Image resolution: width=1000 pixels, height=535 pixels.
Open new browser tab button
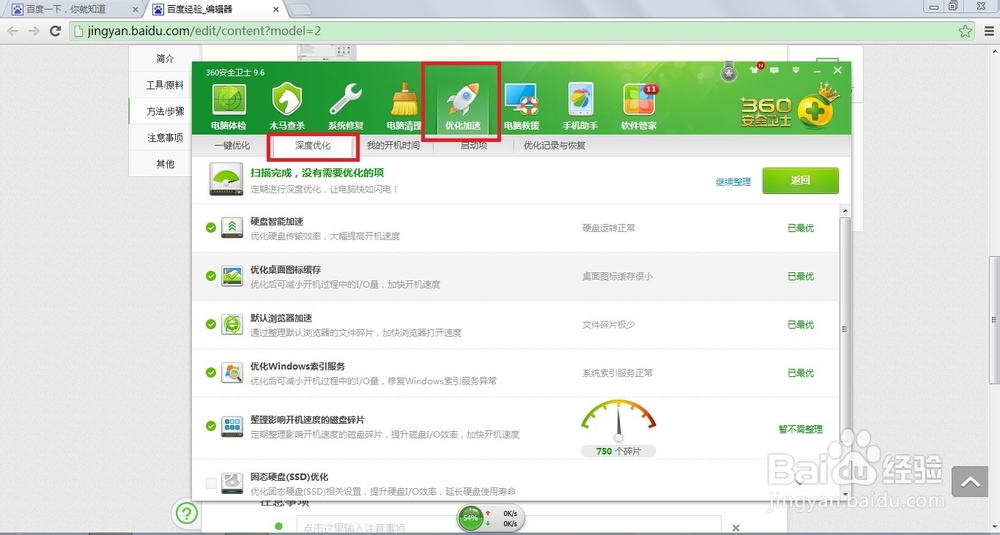click(x=300, y=10)
